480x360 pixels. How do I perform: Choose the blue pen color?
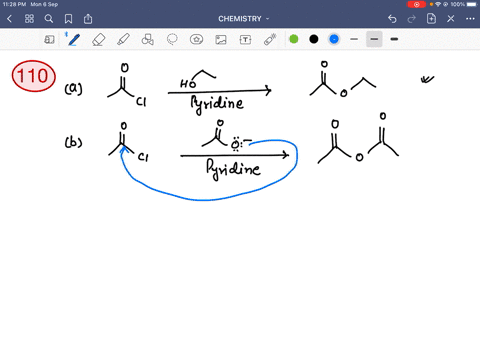pyautogui.click(x=334, y=39)
